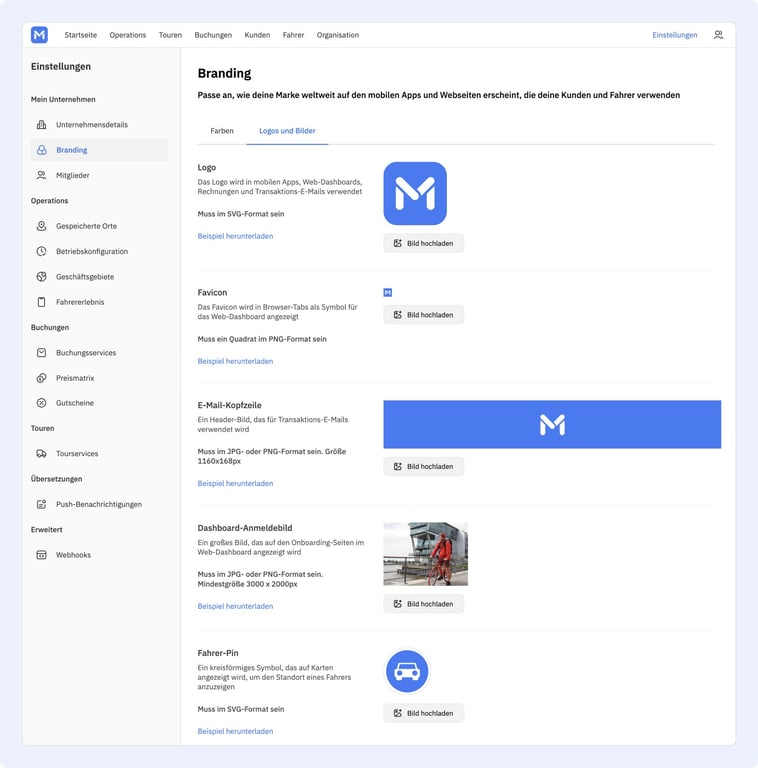Click Bild hochladen for Dashboard-Anmeldebild

pos(424,604)
